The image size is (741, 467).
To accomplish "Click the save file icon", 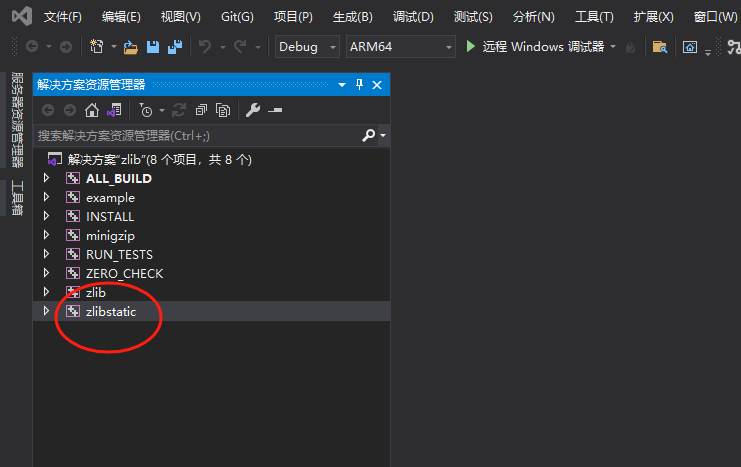I will click(x=153, y=47).
